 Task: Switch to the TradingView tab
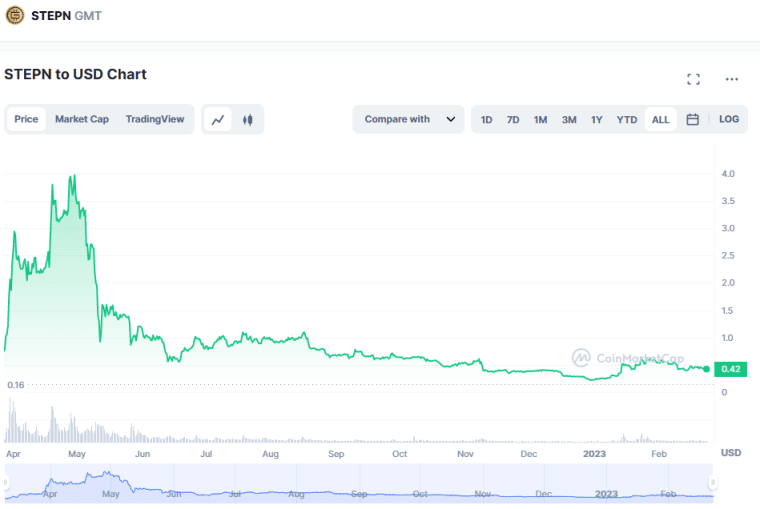155,119
